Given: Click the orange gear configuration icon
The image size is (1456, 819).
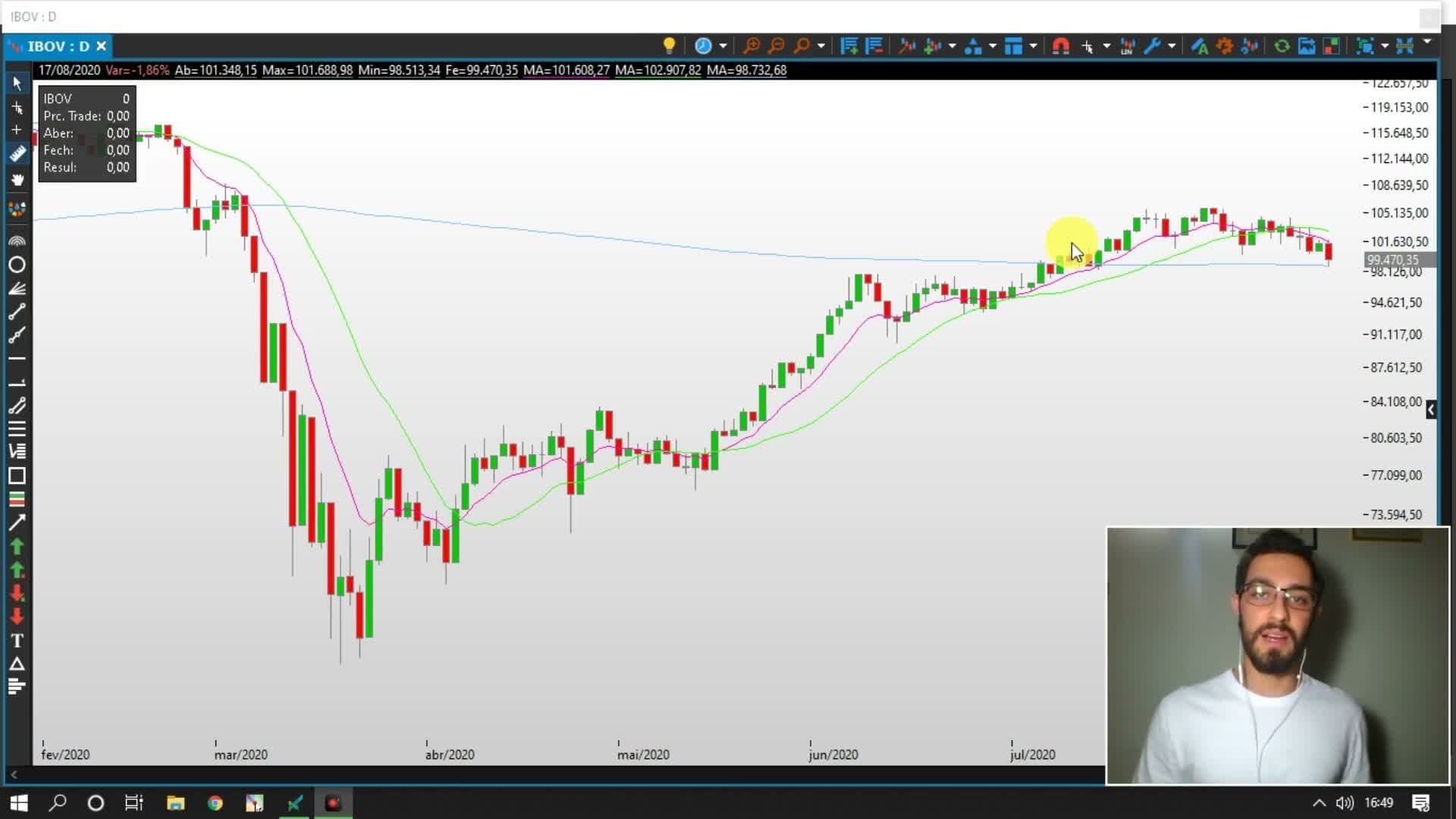Looking at the screenshot, I should point(1224,46).
